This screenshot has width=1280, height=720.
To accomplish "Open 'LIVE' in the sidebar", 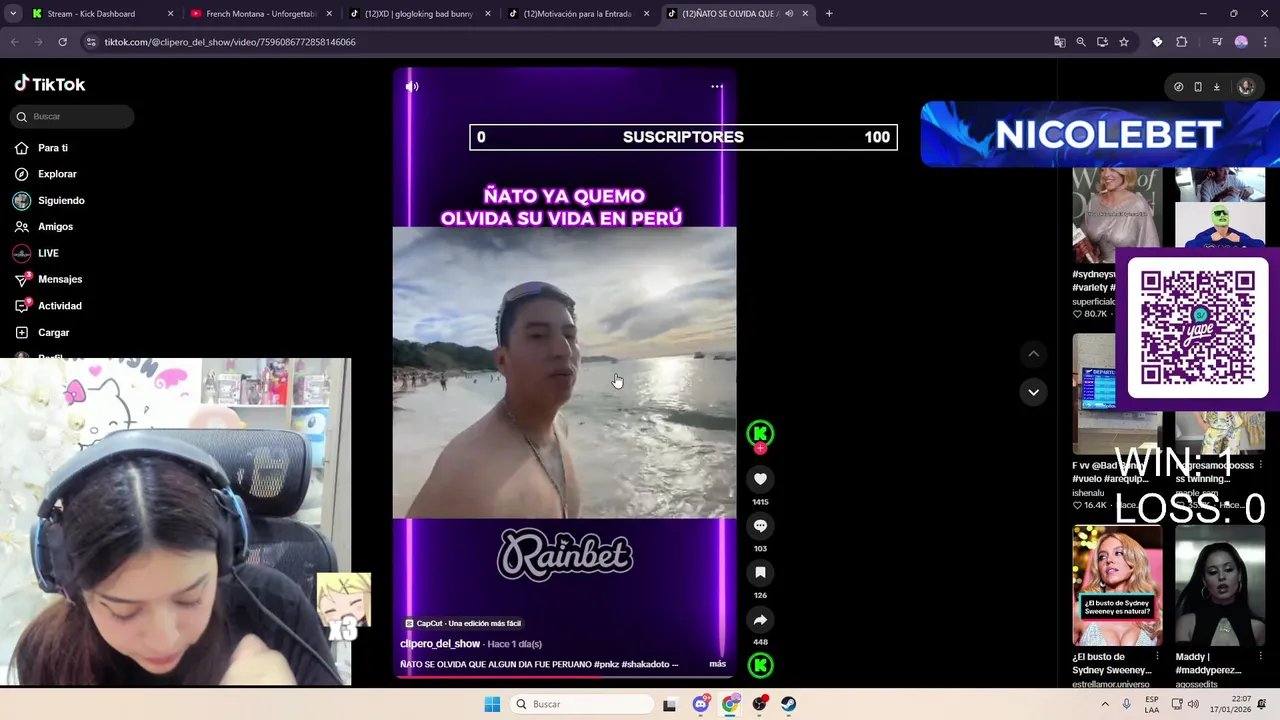I will [48, 254].
